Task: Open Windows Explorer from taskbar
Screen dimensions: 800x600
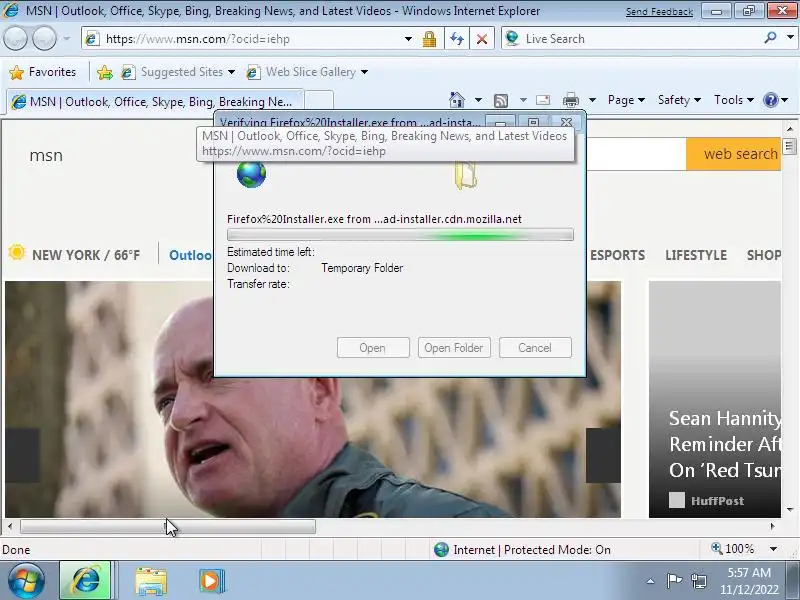Action: [x=151, y=581]
